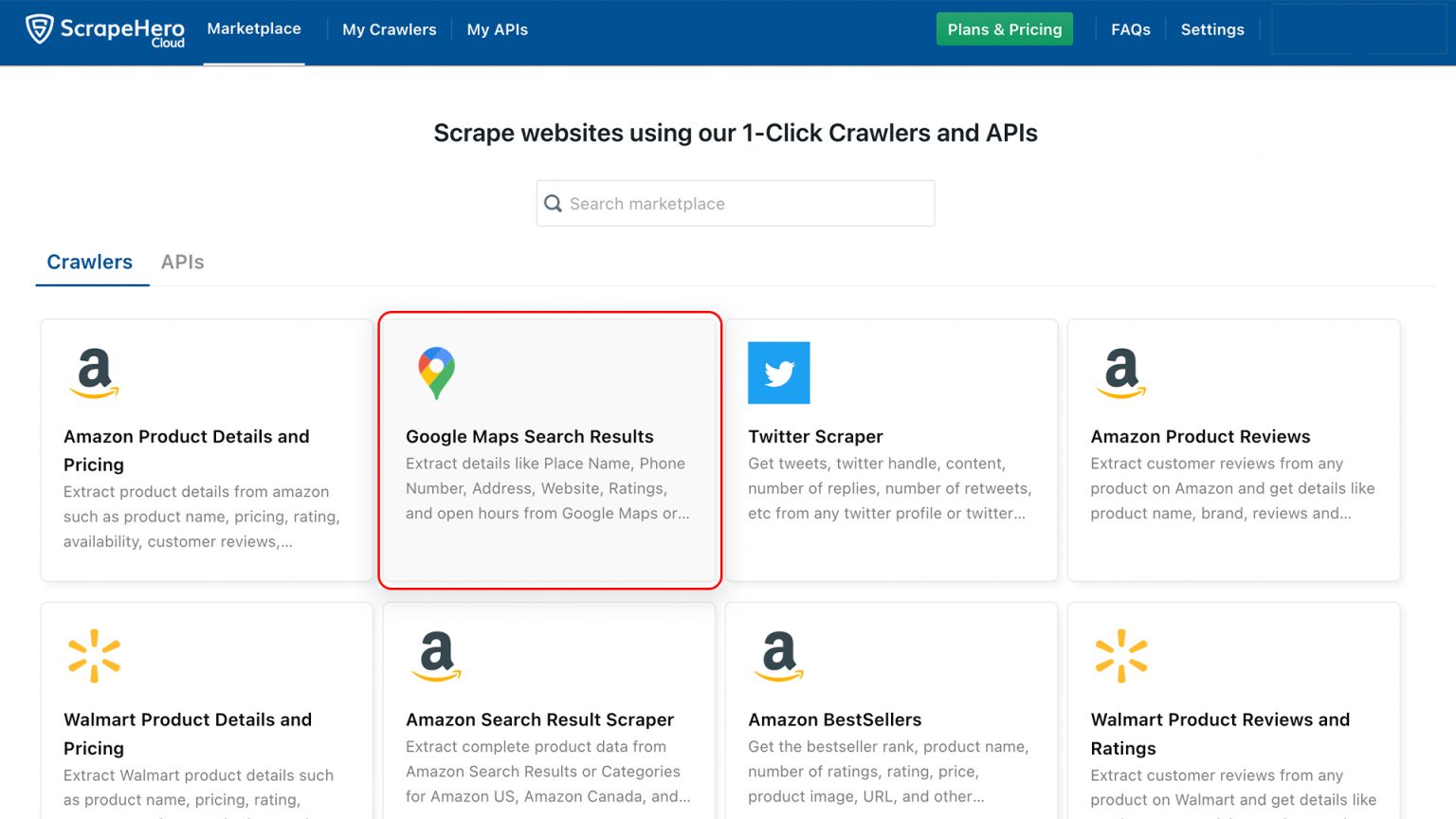Image resolution: width=1456 pixels, height=819 pixels.
Task: Switch to the APIs tab
Action: point(182,262)
